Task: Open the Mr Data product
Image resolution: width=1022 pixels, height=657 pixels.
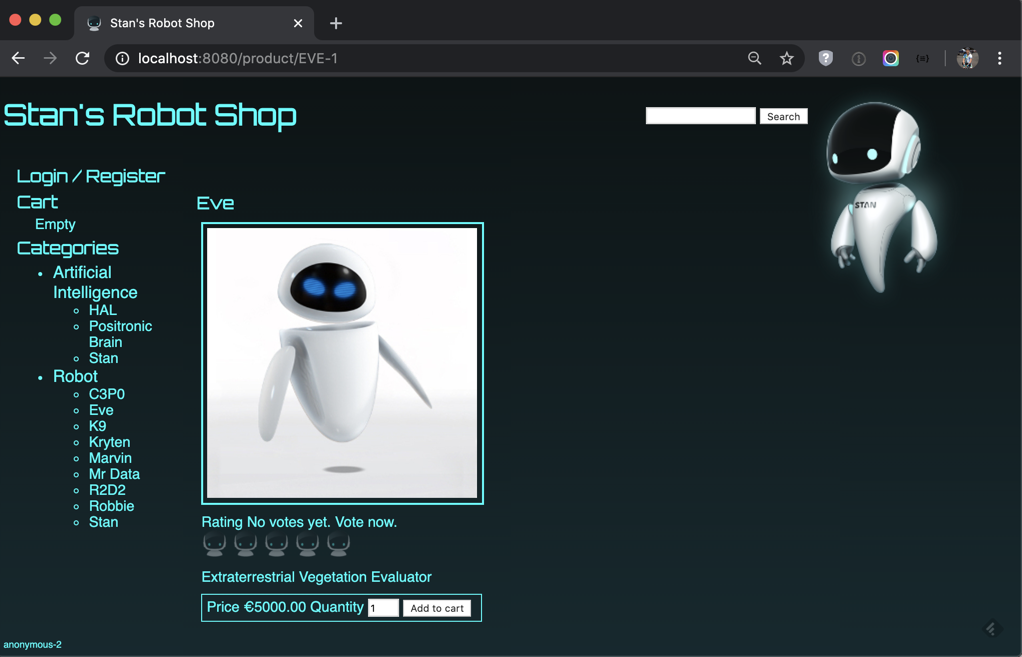Action: [114, 474]
